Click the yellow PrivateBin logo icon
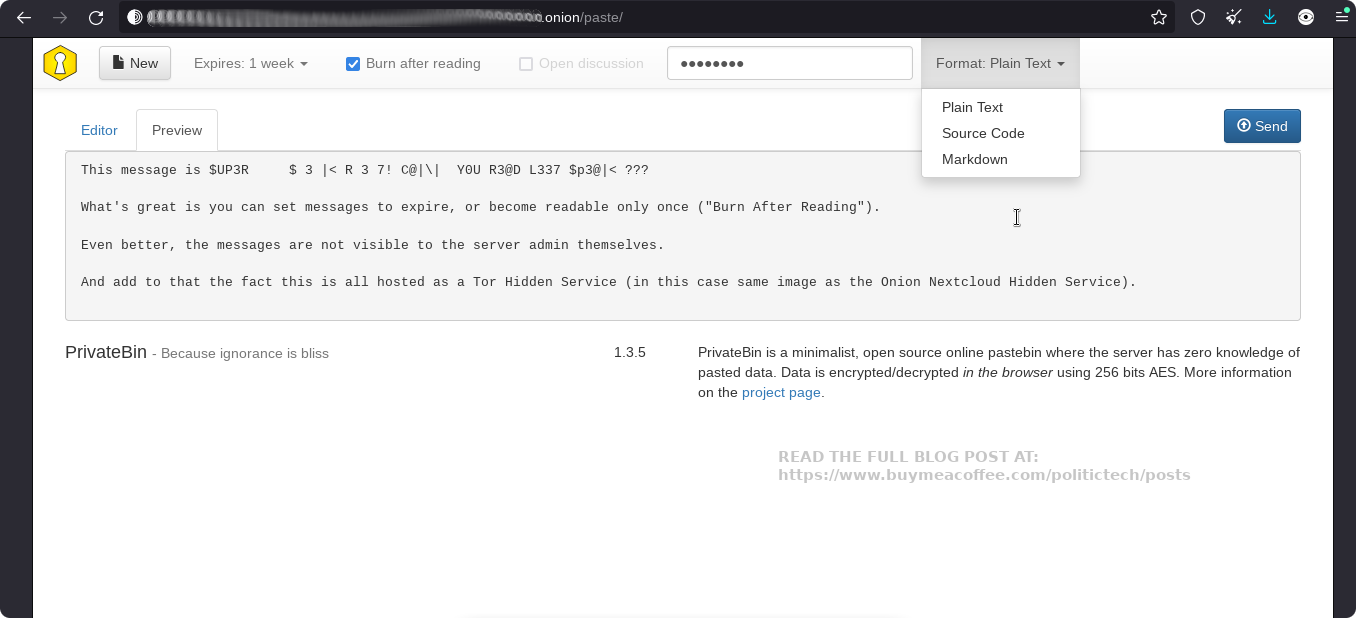 click(60, 62)
